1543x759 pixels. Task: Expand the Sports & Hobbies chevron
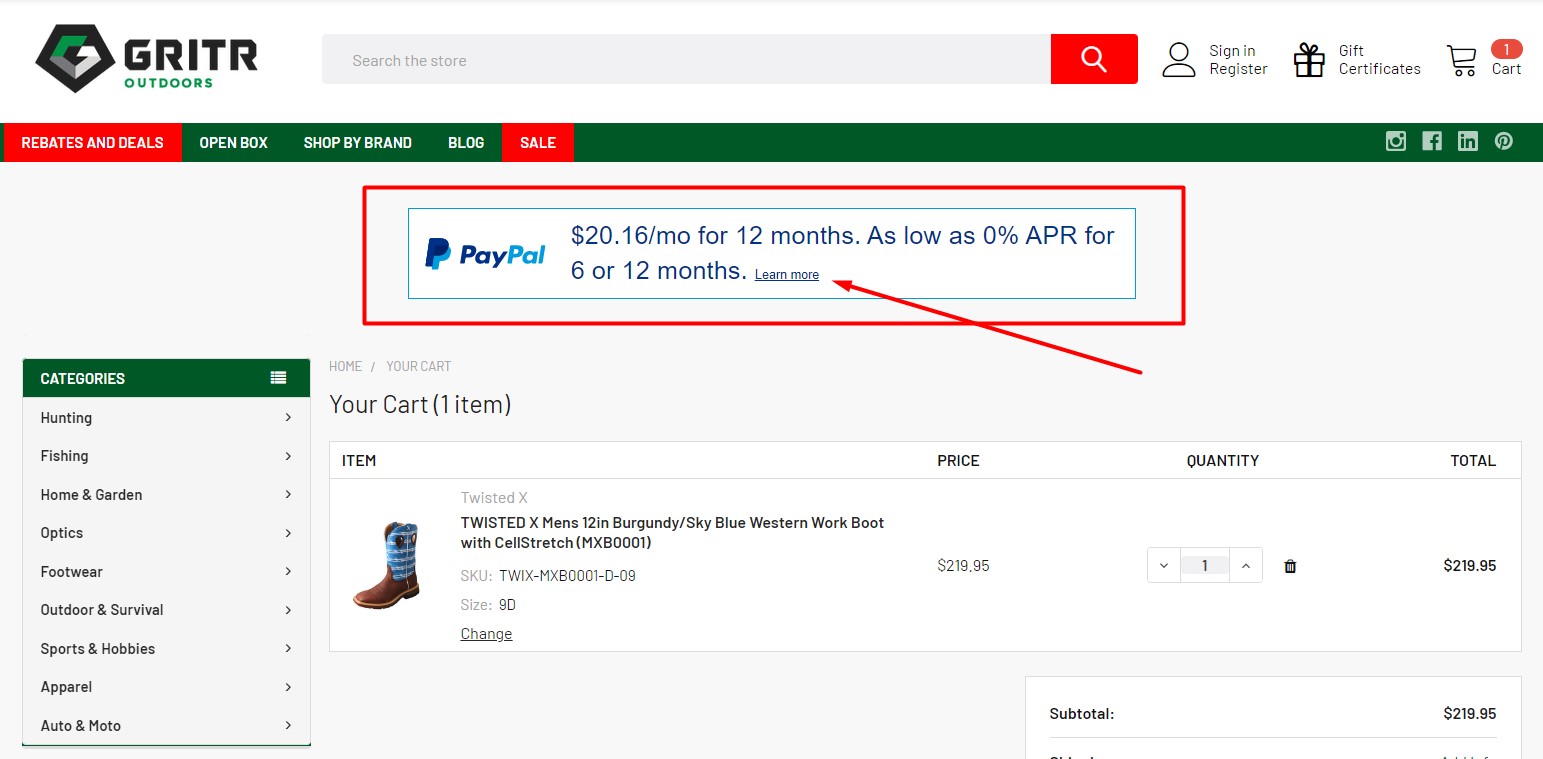pos(288,648)
